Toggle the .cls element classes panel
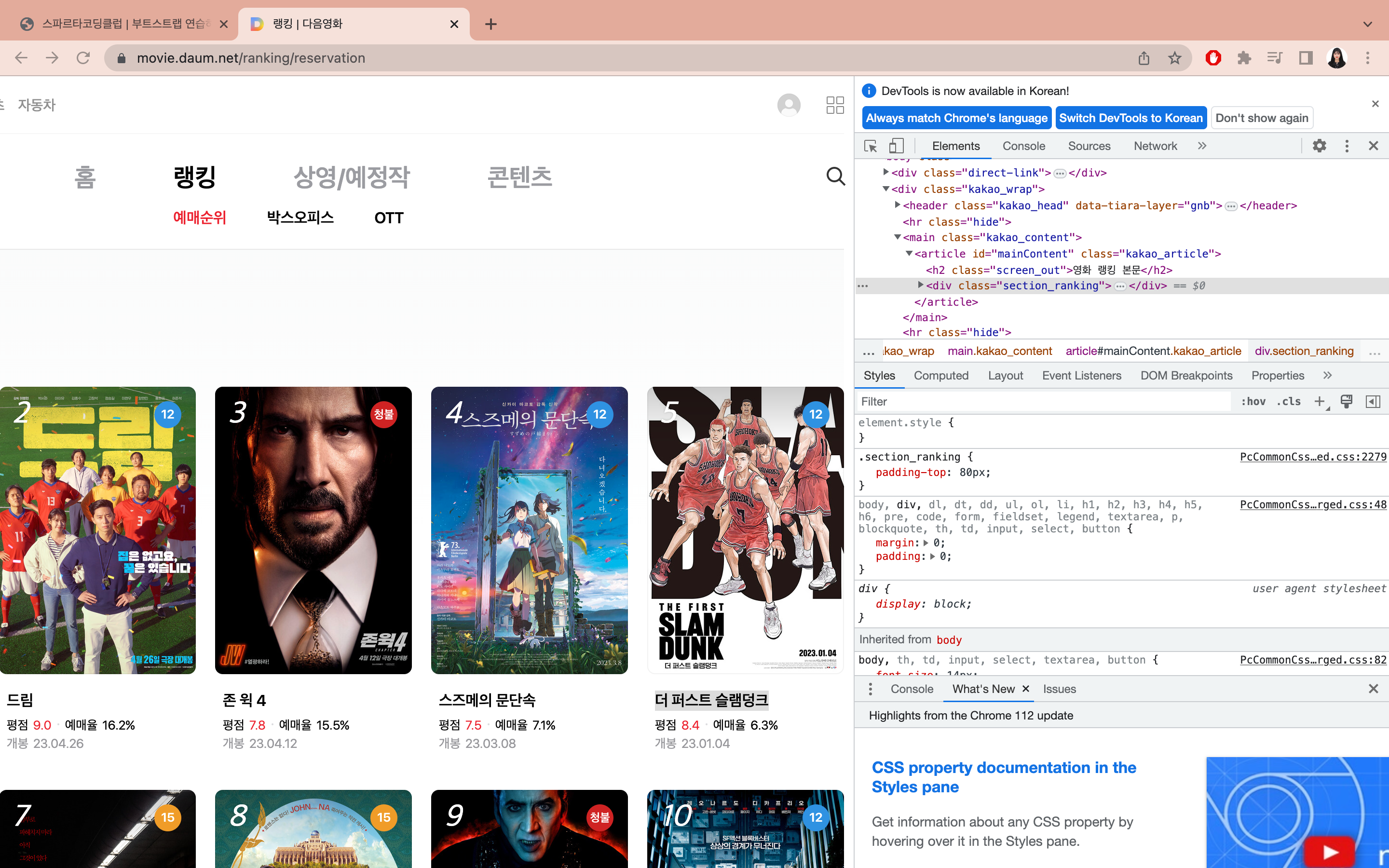 (1289, 402)
